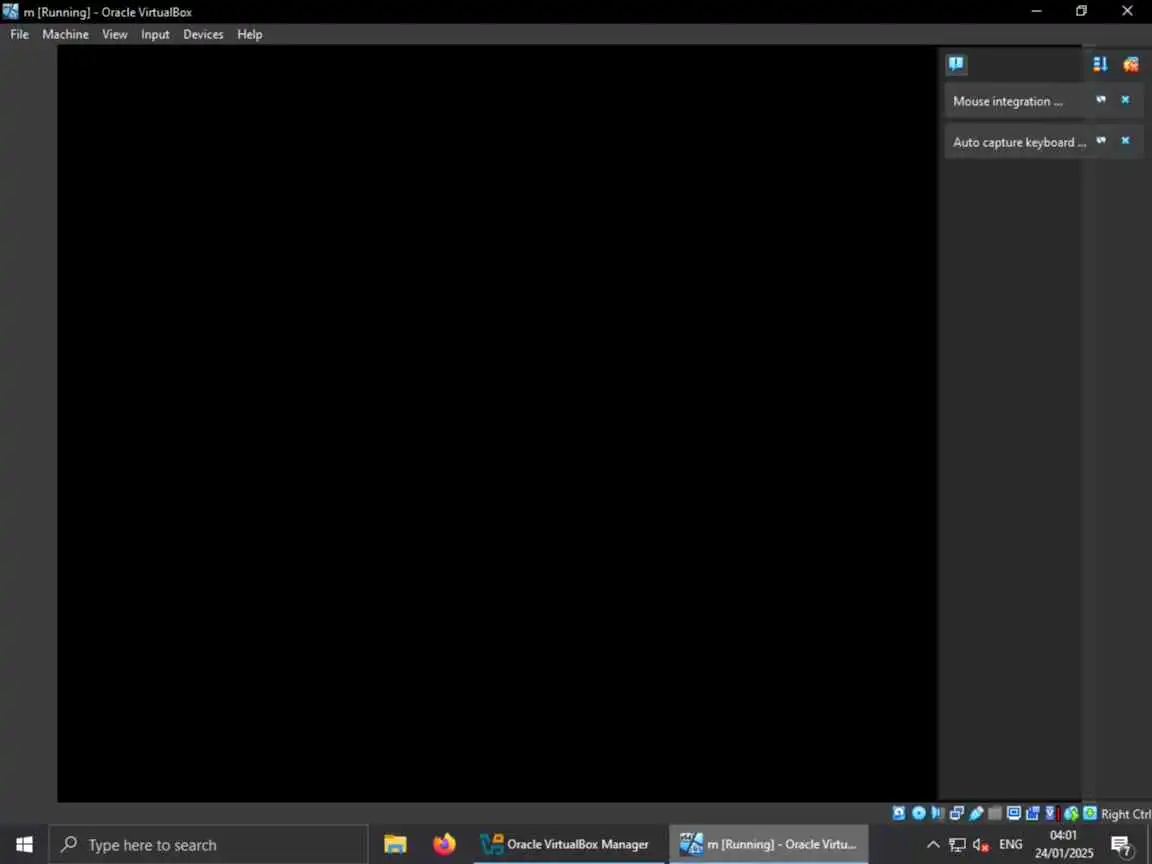Open the Input menu
This screenshot has width=1152, height=864.
(155, 35)
